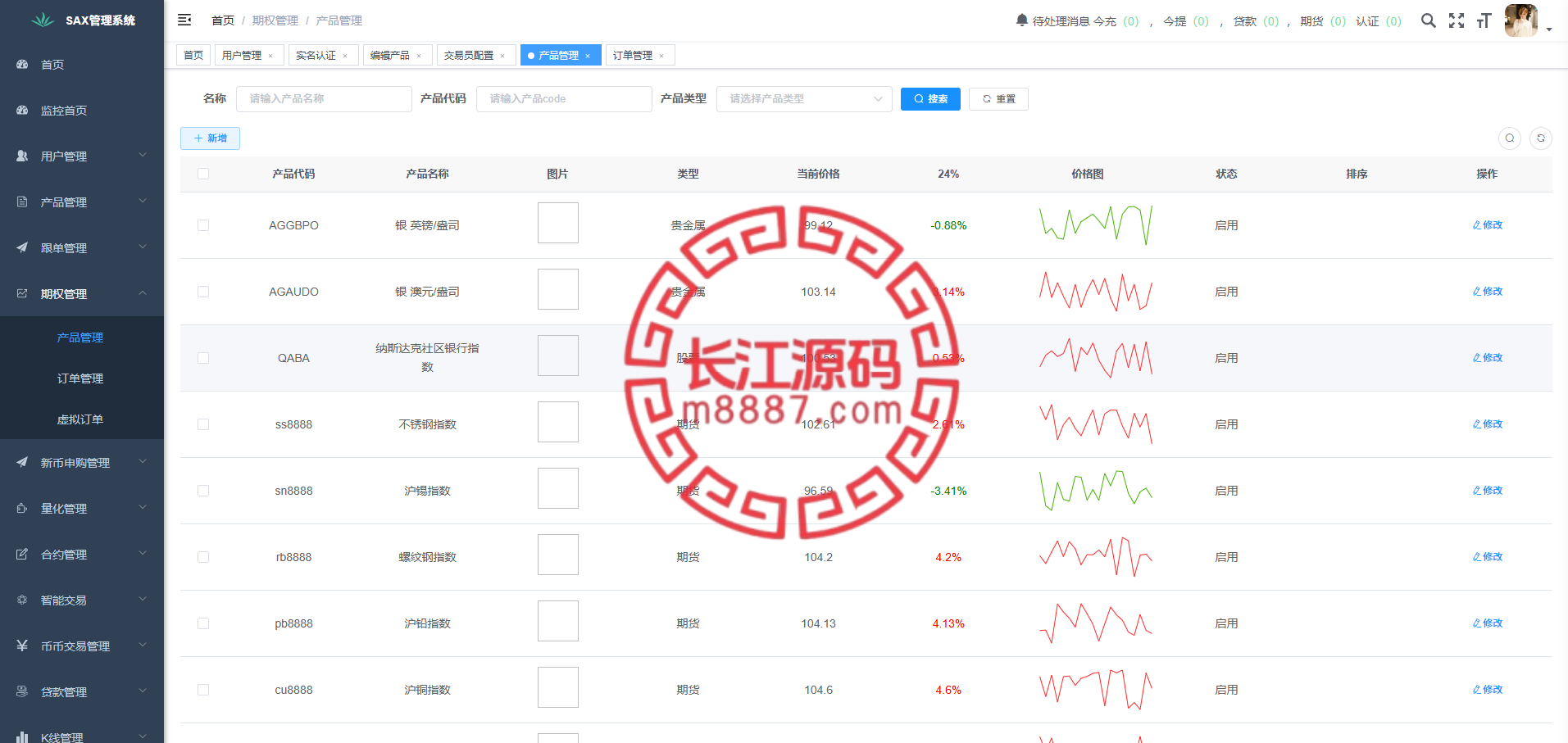This screenshot has height=743, width=1568.
Task: Open the user avatar menu
Action: [1521, 20]
